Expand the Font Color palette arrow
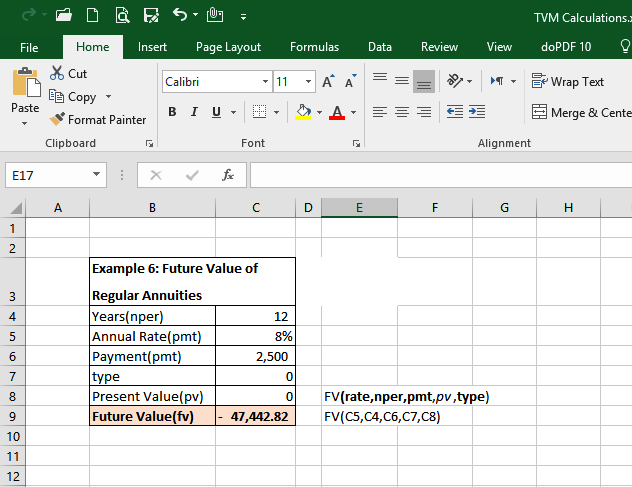The image size is (632, 487). (x=353, y=112)
